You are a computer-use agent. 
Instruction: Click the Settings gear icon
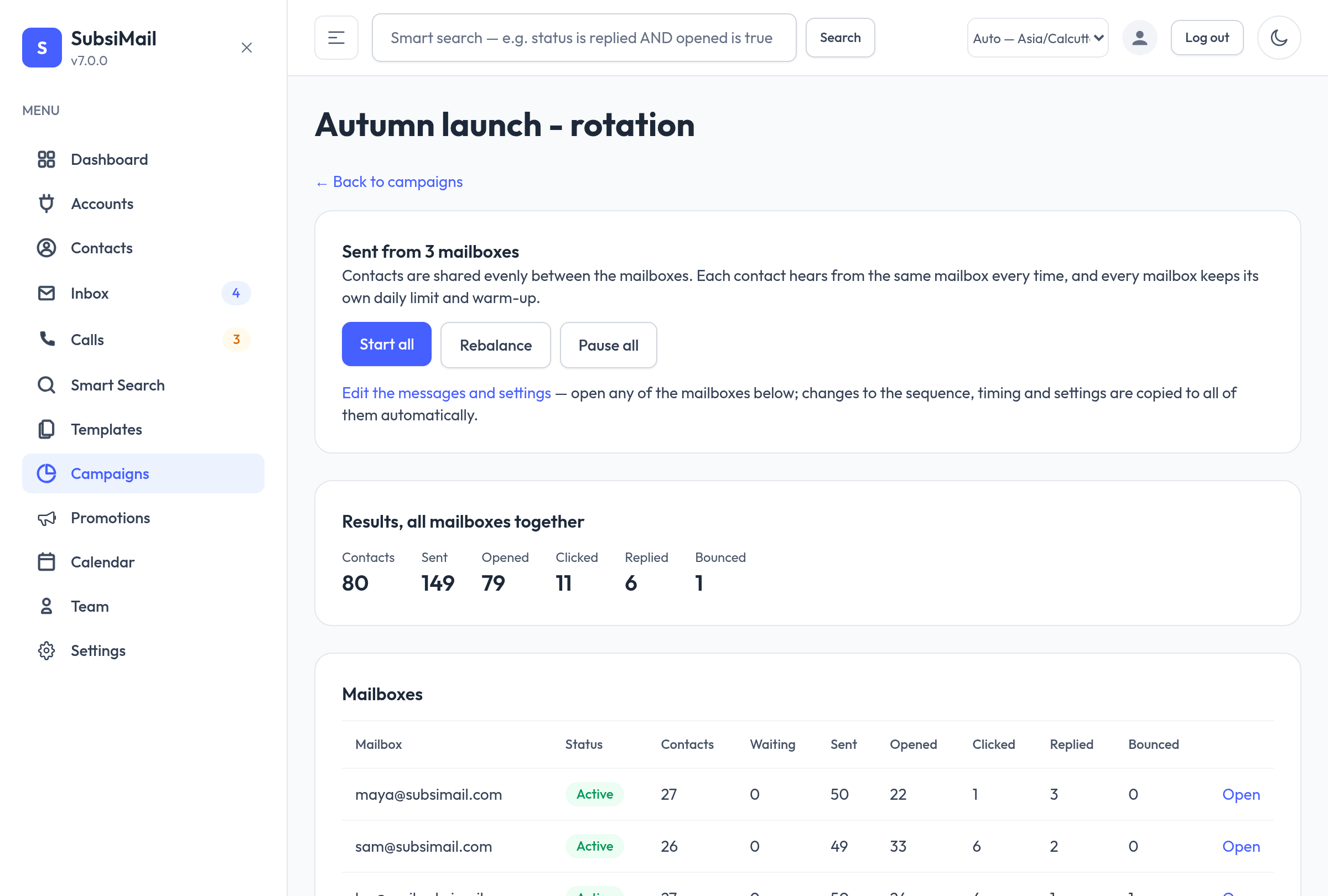click(46, 650)
